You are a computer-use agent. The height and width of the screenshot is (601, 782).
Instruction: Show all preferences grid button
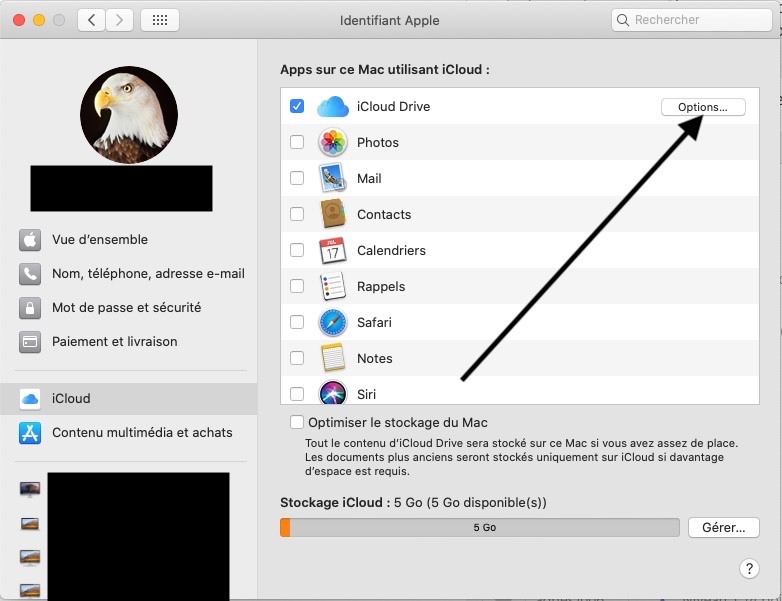point(160,20)
